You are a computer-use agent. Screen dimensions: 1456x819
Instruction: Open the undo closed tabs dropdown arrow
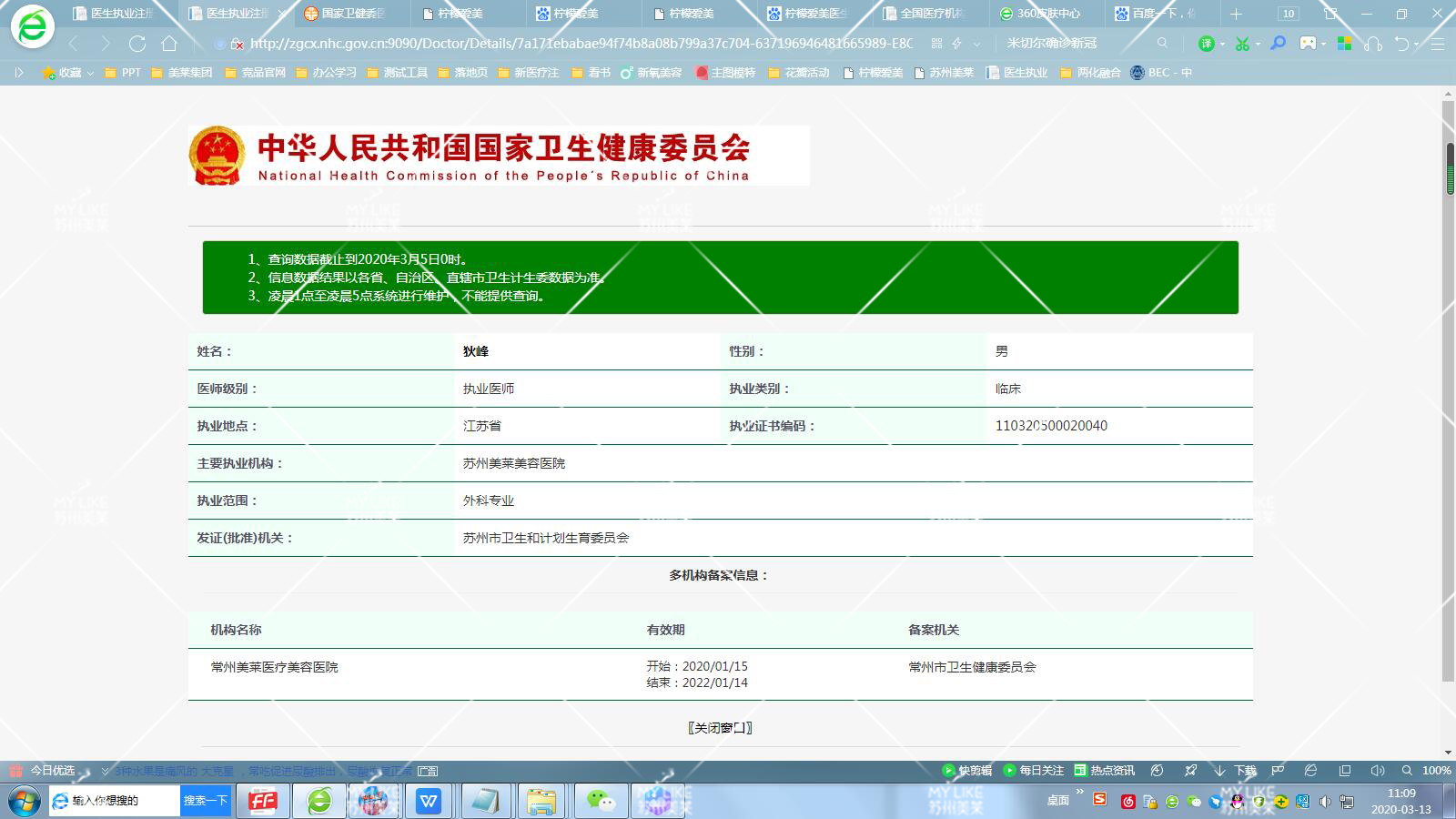click(1416, 44)
